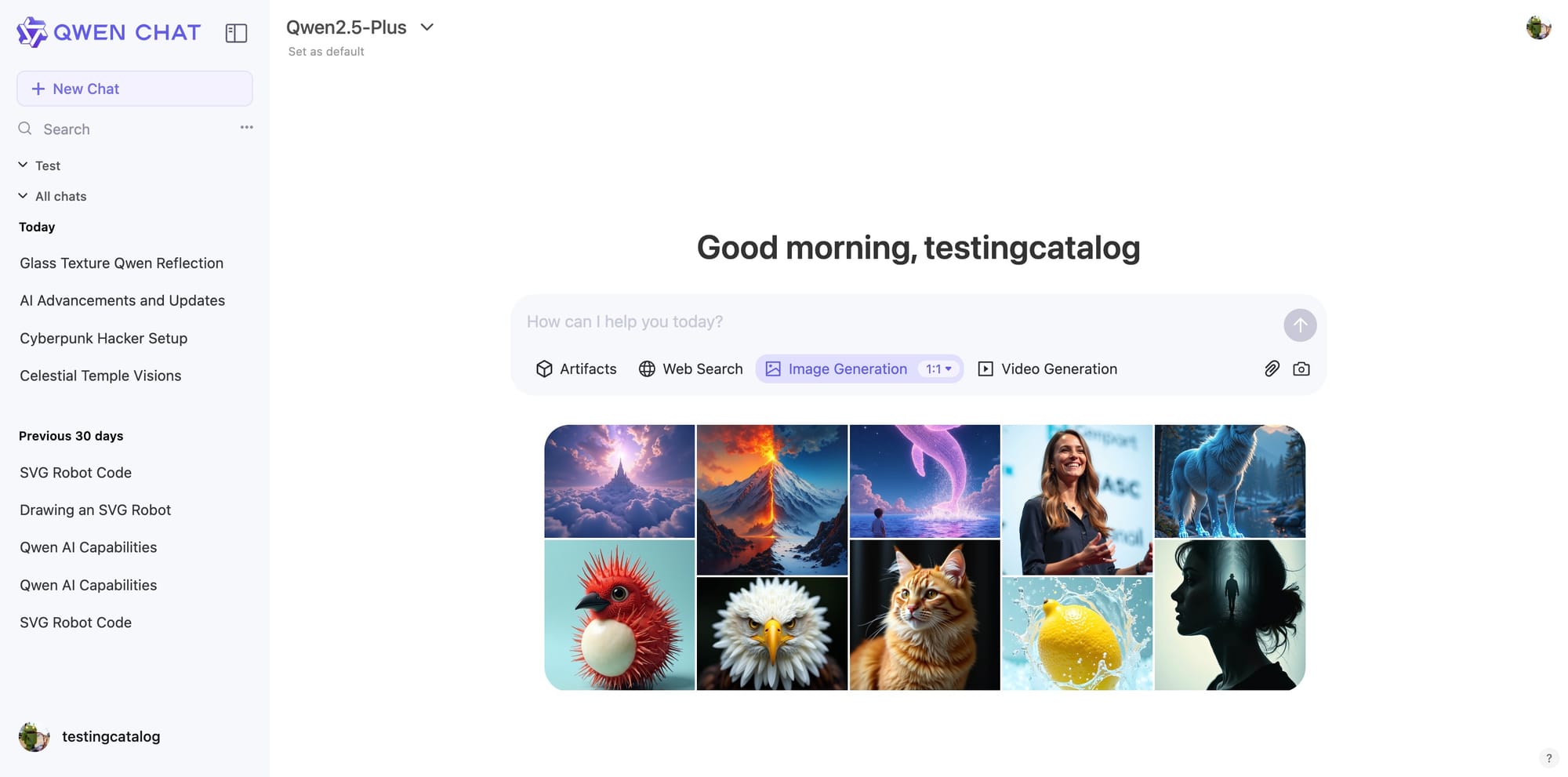Enable Web Search mode

click(x=691, y=369)
